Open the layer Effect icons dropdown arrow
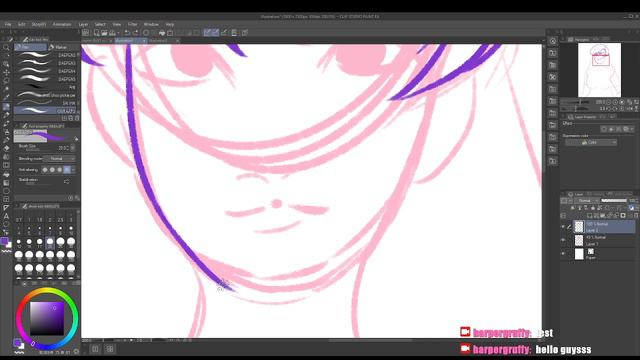The image size is (640, 360). tap(632, 129)
